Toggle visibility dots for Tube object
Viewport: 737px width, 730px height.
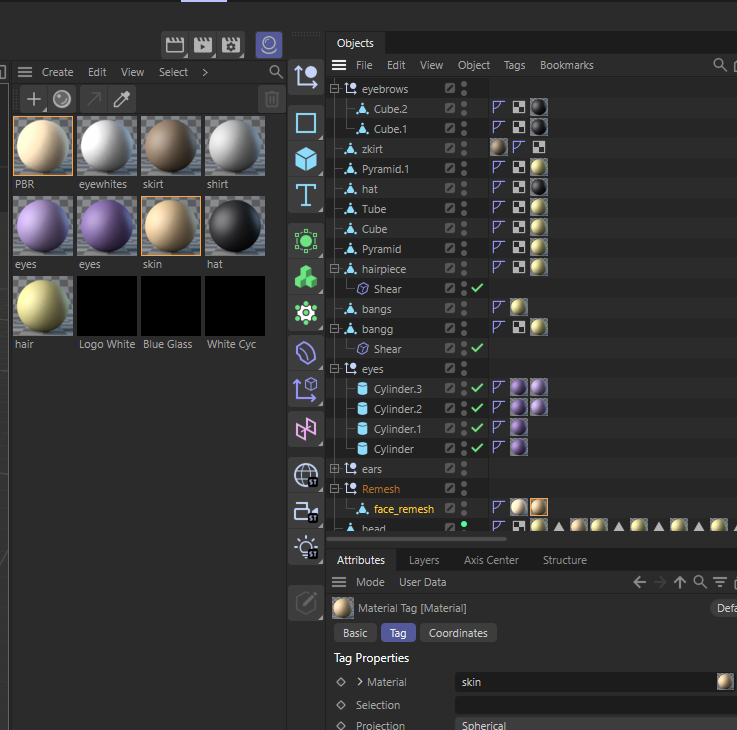(x=464, y=209)
